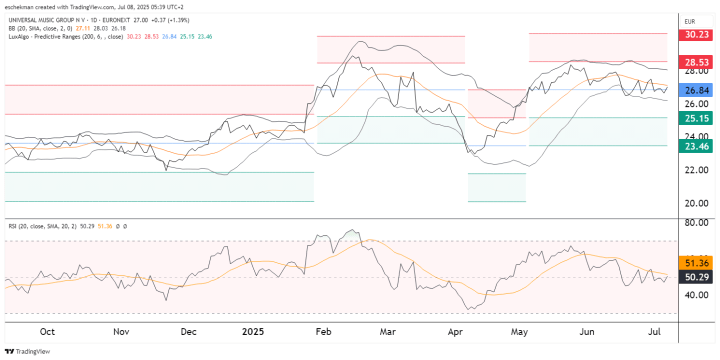Click the RSI (20, close, SMA, 20, 2) legend
This screenshot has height=360, width=720.
[44, 226]
